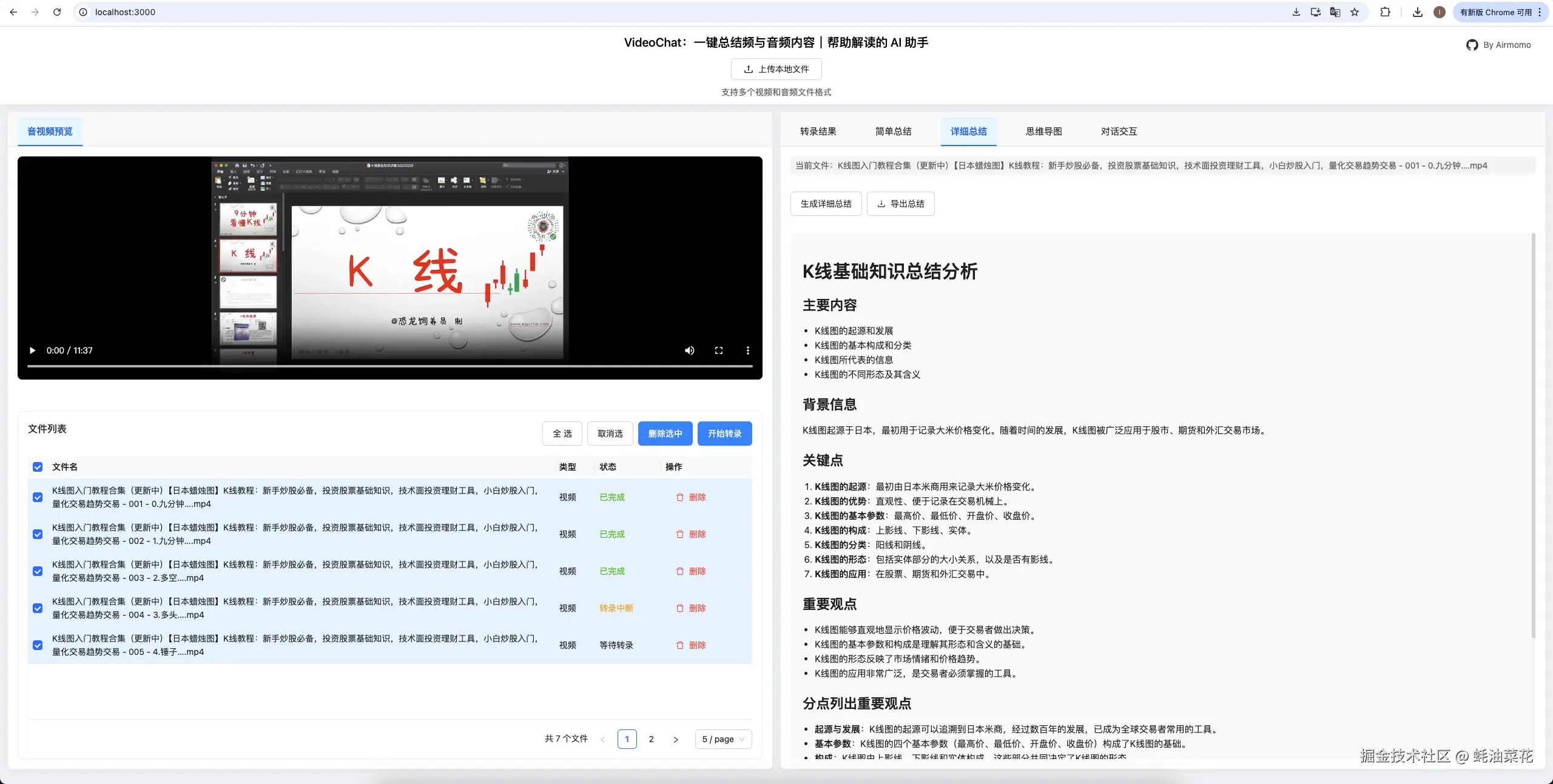This screenshot has height=784, width=1553.
Task: Bookmark the page using the star icon
Action: point(1354,12)
